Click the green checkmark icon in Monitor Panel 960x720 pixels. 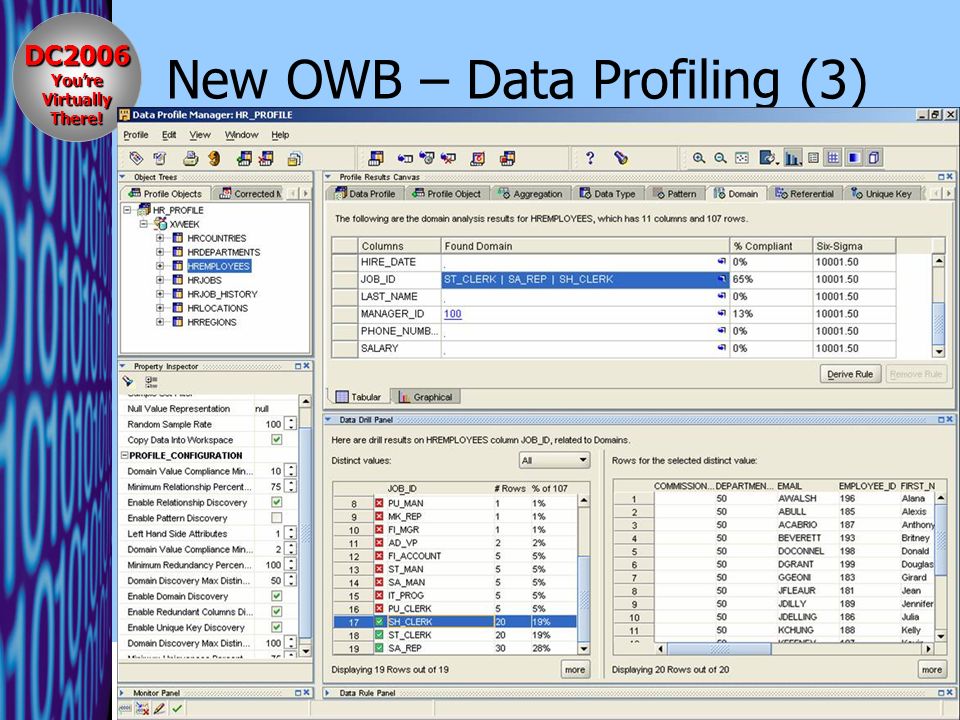click(x=177, y=708)
